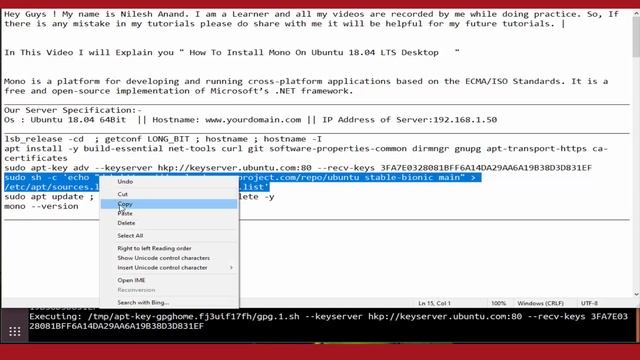The image size is (640, 360).
Task: Click Undo in the context menu
Action: click(x=169, y=182)
